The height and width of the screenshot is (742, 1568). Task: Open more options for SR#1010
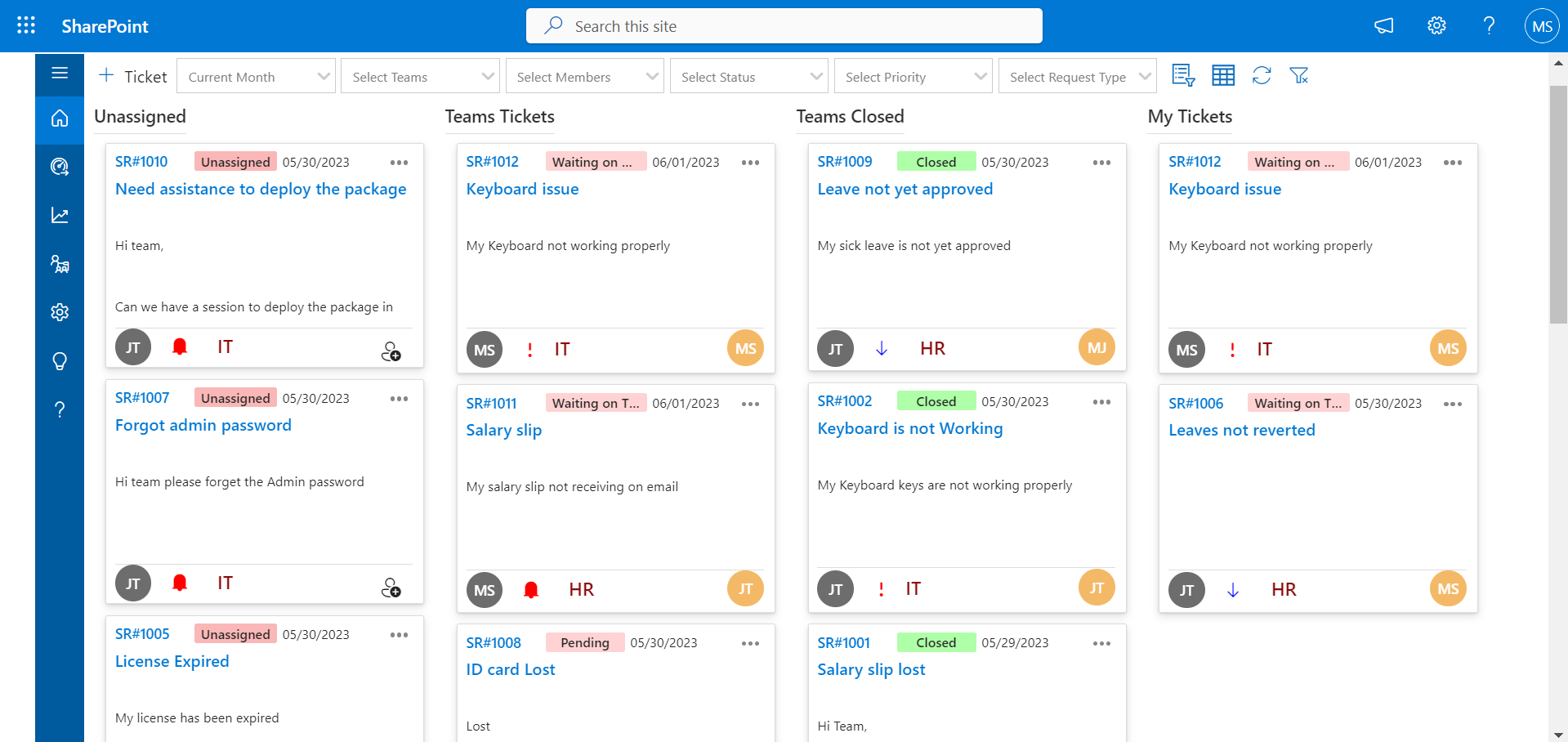(x=399, y=163)
